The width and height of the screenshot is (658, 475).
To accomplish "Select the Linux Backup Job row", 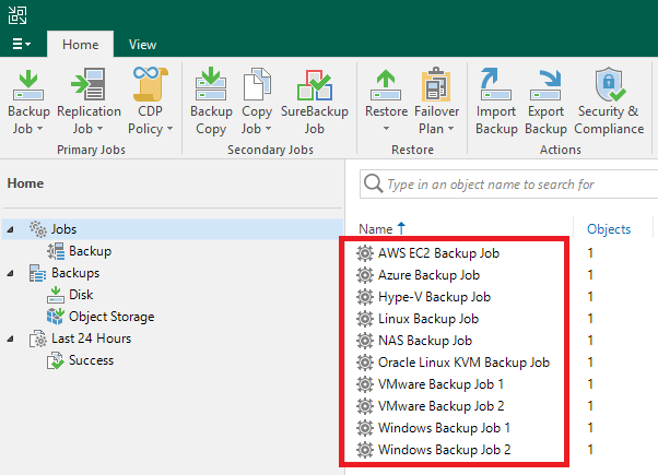I will coord(505,318).
